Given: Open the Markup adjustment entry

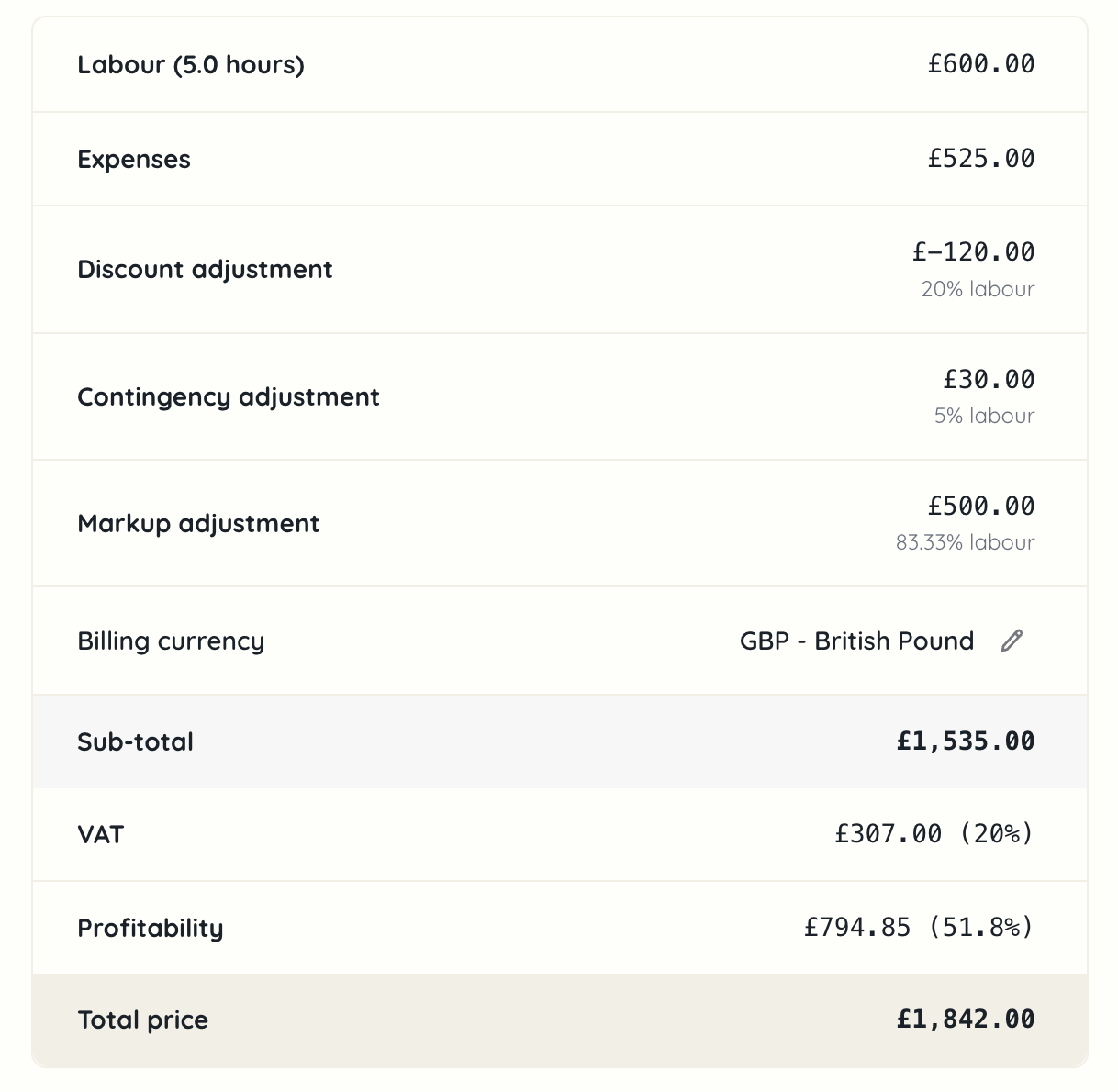Looking at the screenshot, I should pos(198,523).
